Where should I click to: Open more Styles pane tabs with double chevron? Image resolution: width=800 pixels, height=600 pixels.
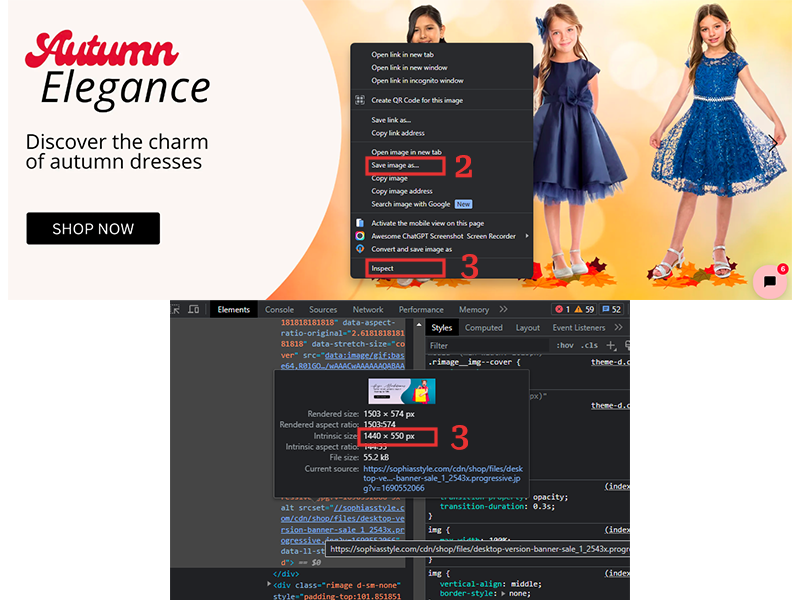618,328
